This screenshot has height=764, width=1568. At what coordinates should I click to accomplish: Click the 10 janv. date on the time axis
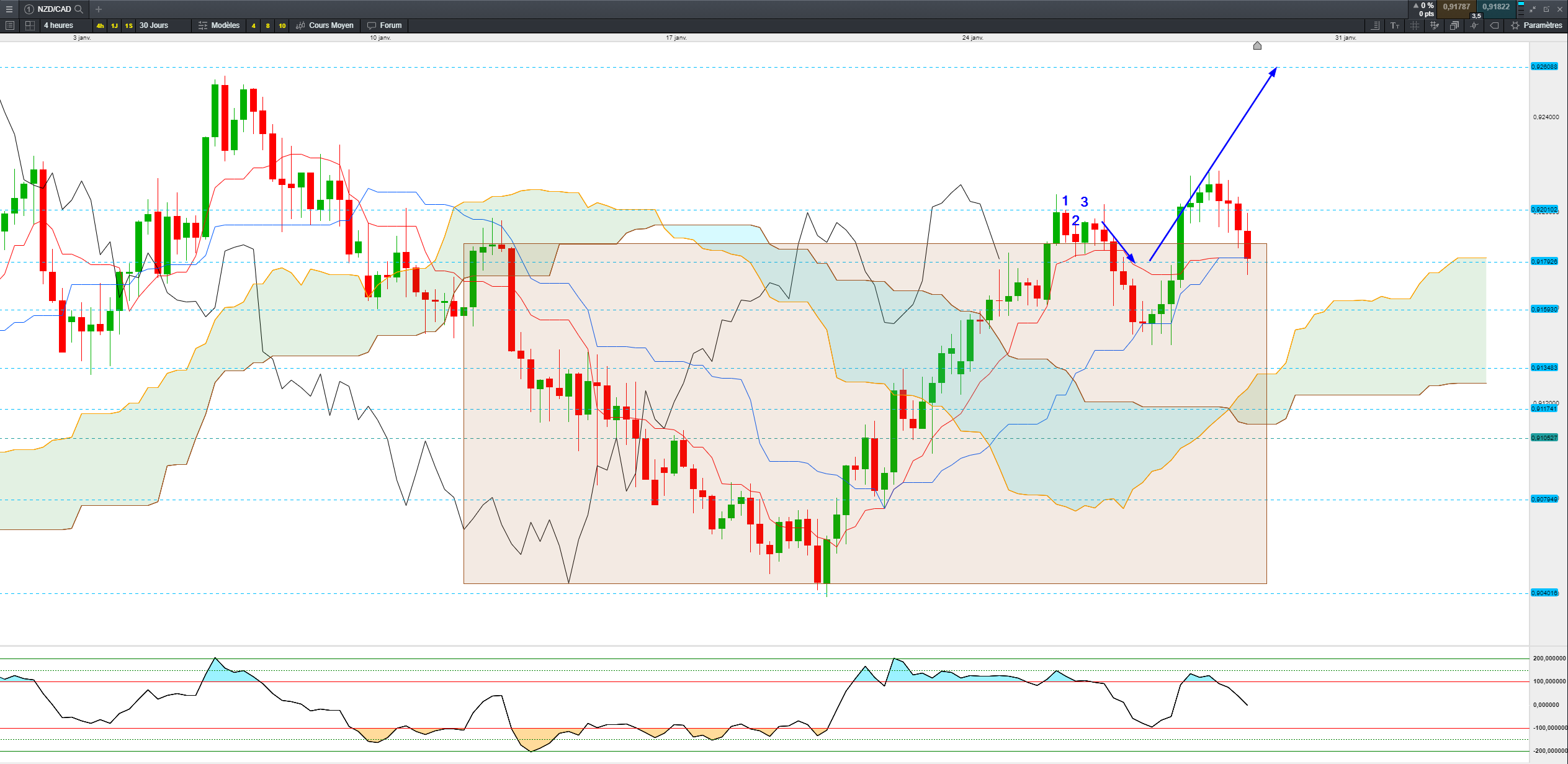380,38
